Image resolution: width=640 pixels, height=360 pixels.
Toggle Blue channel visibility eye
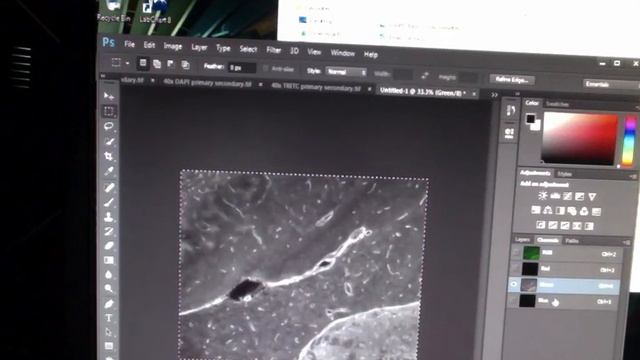pos(513,301)
